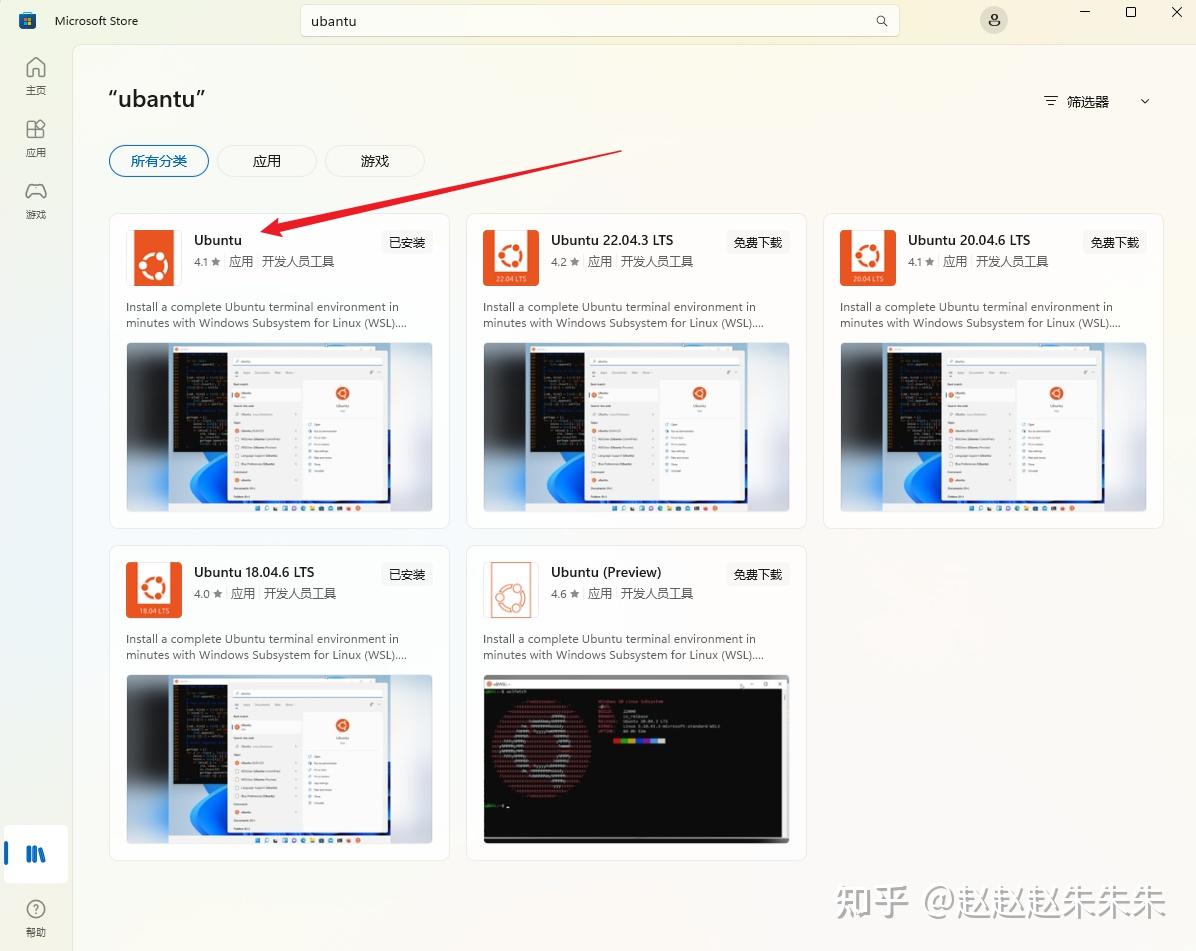Image resolution: width=1196 pixels, height=951 pixels.
Task: Open the Ubuntu 22.04.3 LTS screenshot thumbnail
Action: [636, 427]
